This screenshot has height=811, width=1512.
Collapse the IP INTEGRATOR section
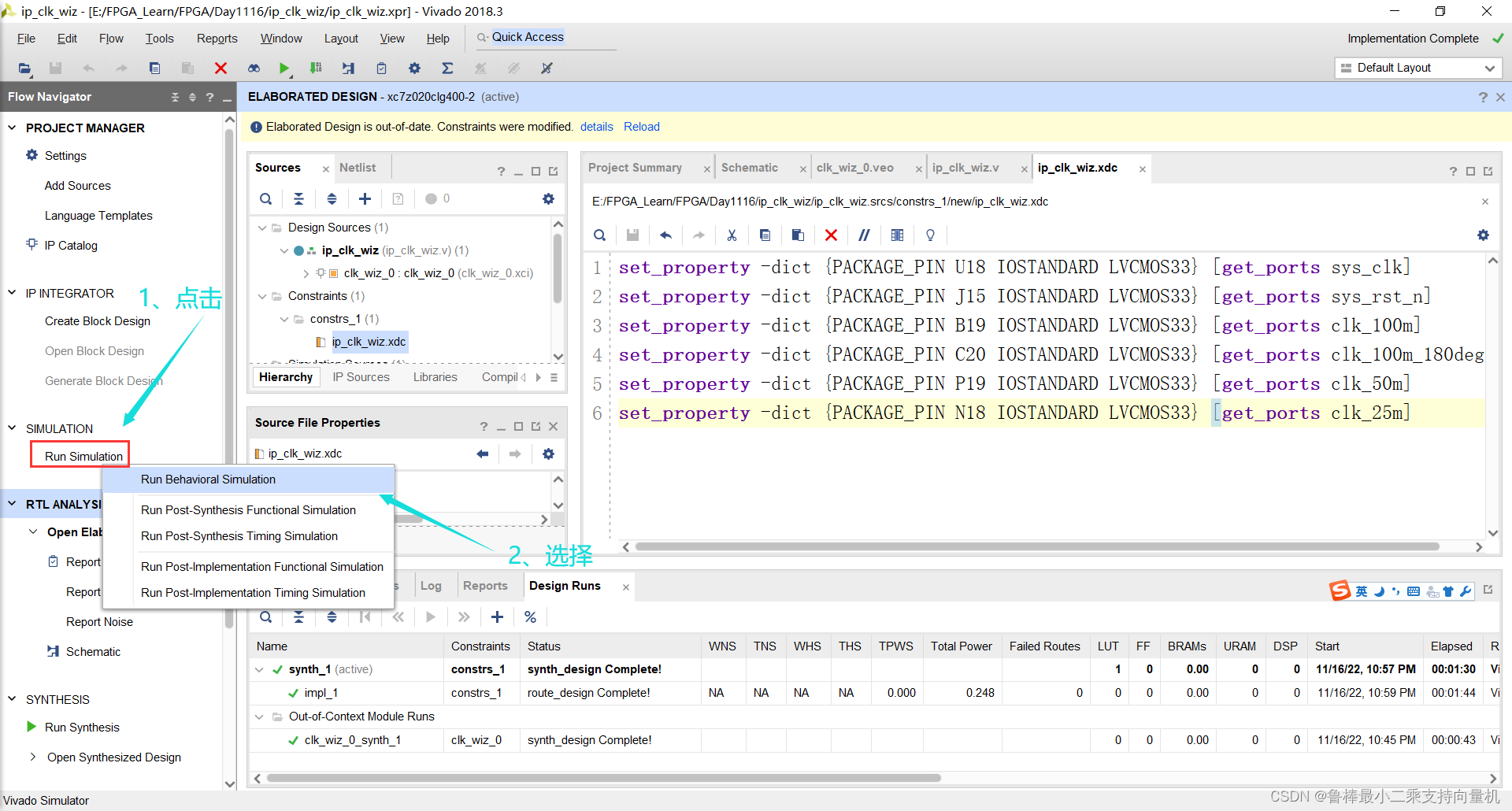coord(12,293)
